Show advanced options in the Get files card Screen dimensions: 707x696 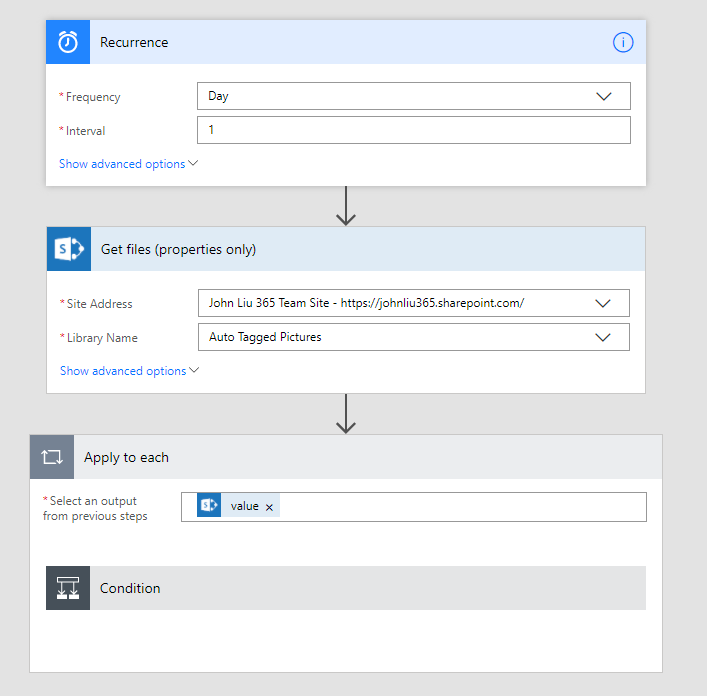pyautogui.click(x=129, y=371)
